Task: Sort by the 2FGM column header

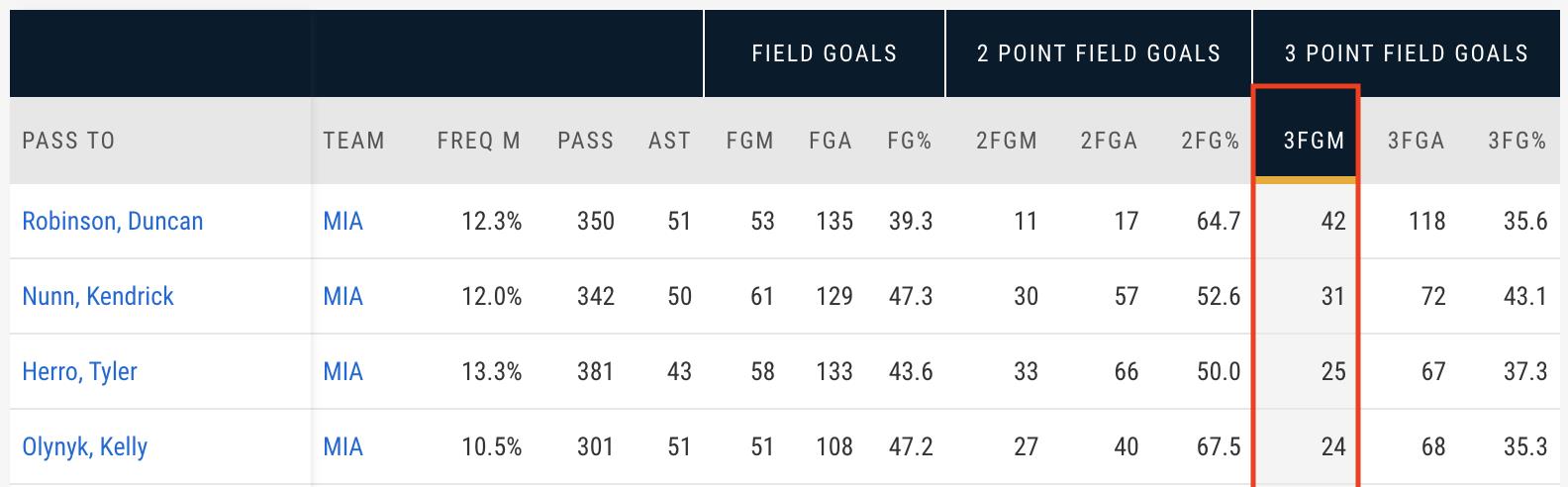Action: coord(1006,141)
